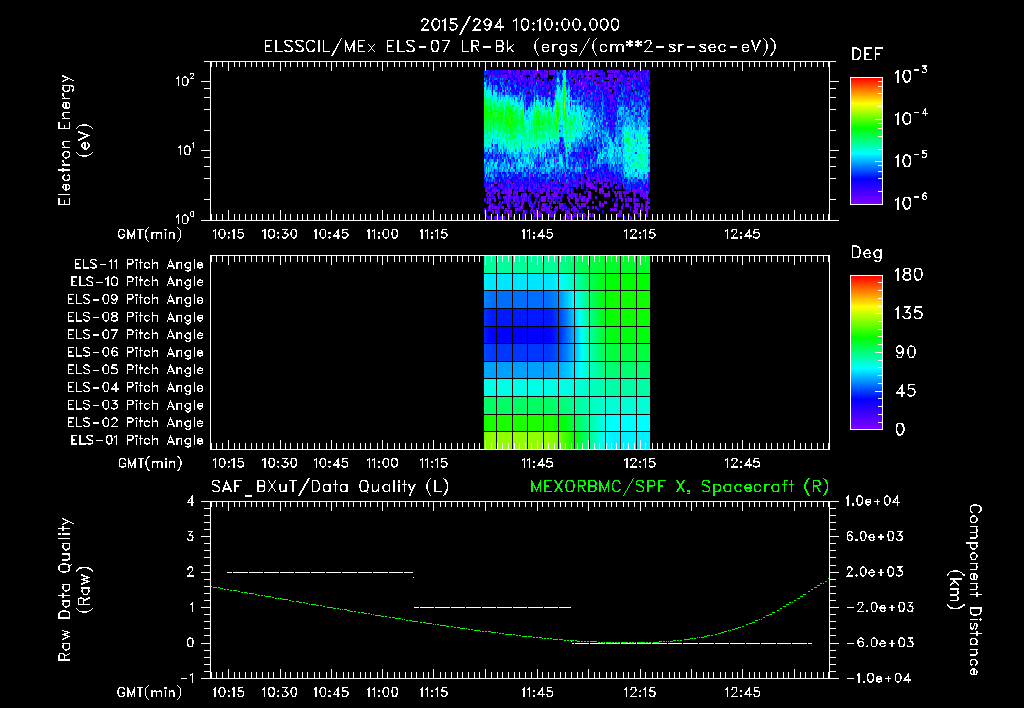Click the ELS-05 Pitch Angle row label
This screenshot has height=708, width=1024.
[135, 370]
